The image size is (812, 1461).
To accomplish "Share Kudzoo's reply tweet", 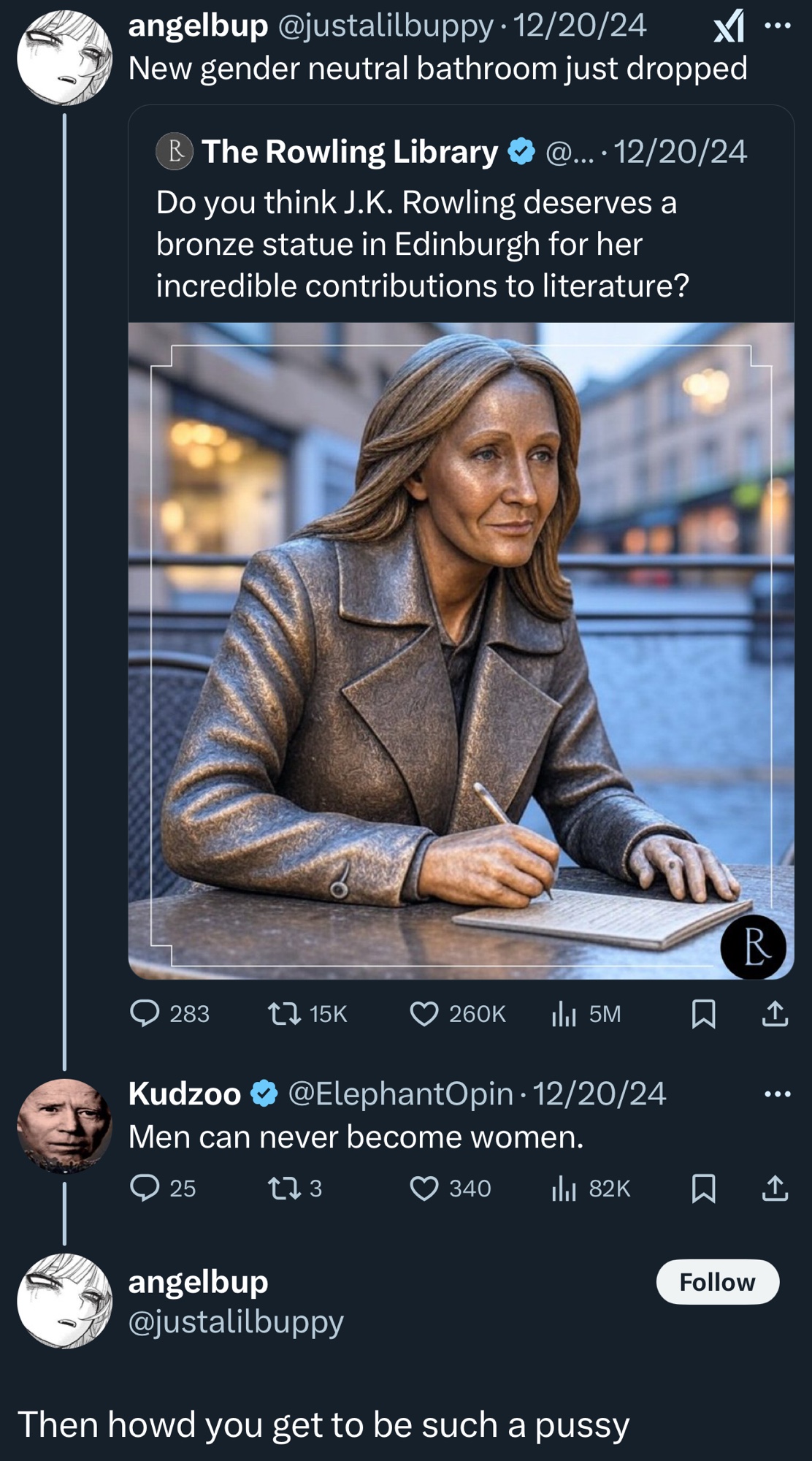I will pyautogui.click(x=775, y=1189).
